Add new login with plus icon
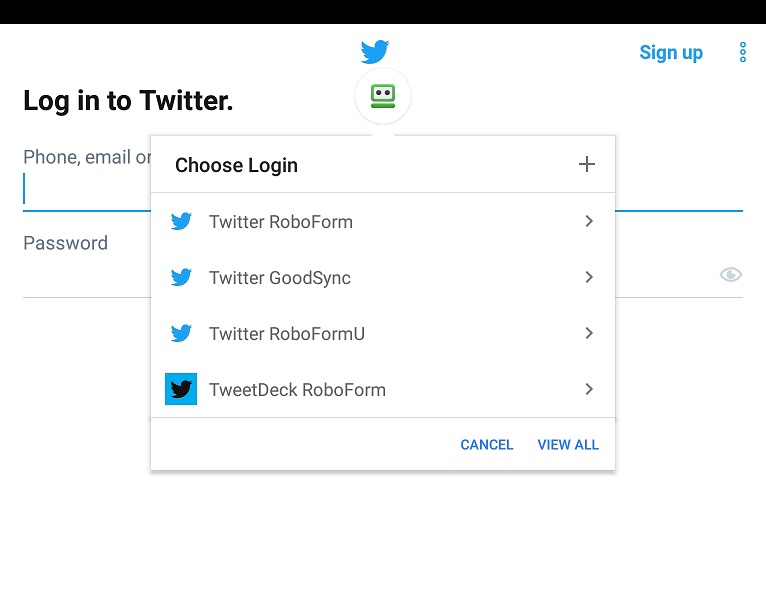This screenshot has height=597, width=766. point(587,164)
